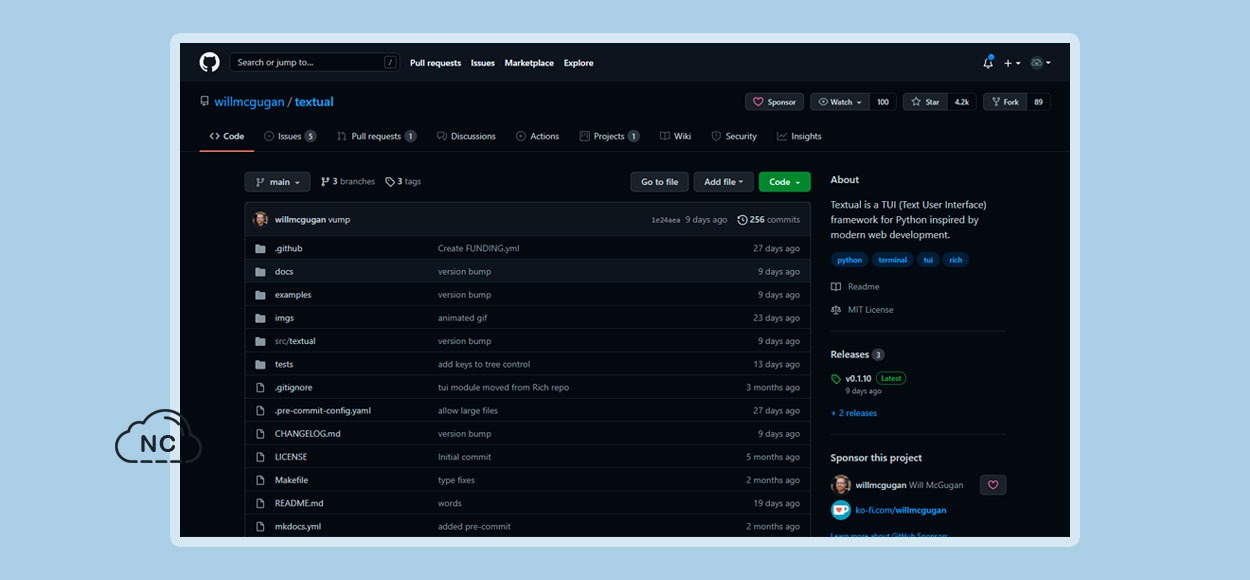Open the green Code dropdown
The width and height of the screenshot is (1250, 580).
[785, 182]
